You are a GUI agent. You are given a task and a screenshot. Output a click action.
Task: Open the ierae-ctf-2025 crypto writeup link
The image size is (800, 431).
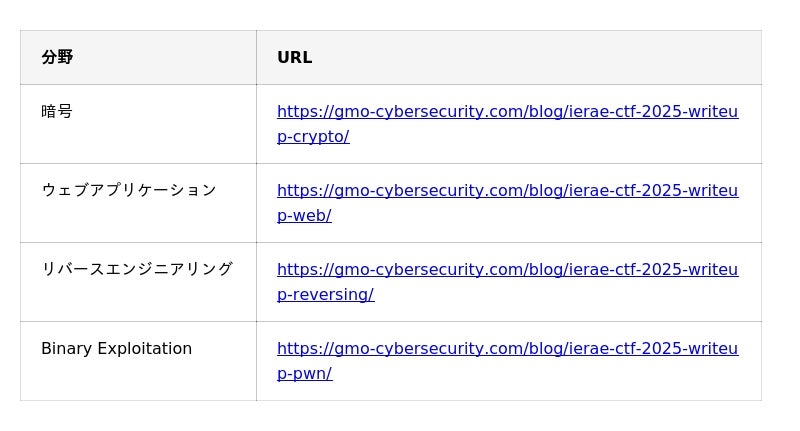coord(507,112)
